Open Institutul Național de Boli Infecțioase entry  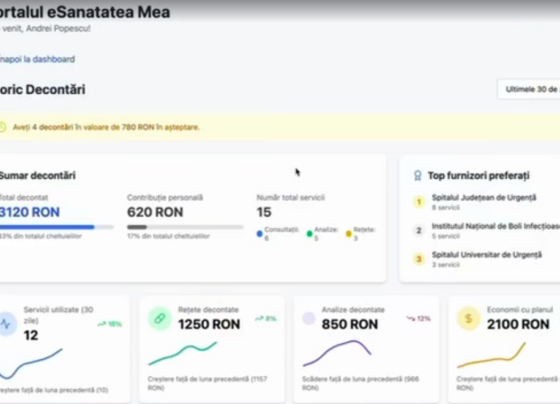click(496, 230)
